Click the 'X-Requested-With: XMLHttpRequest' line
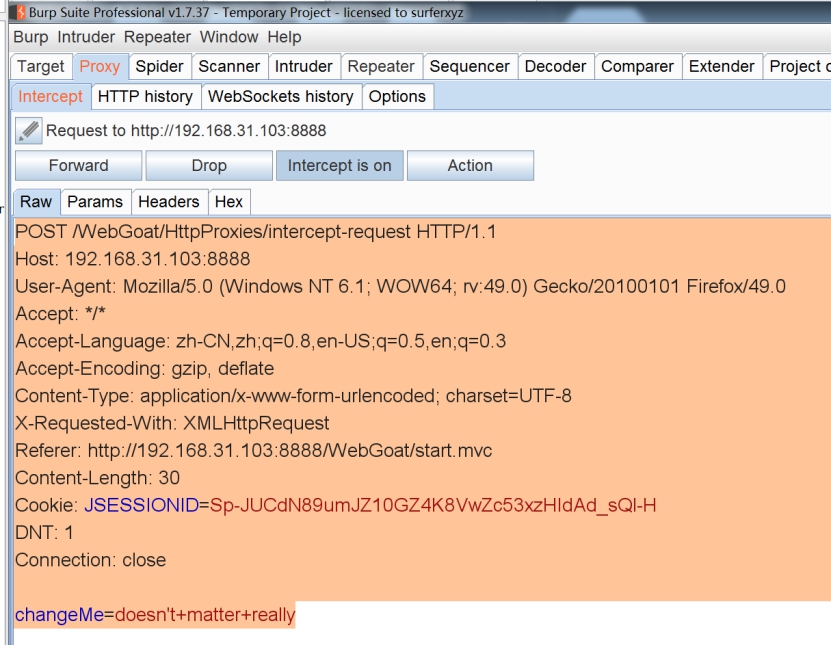 [x=172, y=423]
